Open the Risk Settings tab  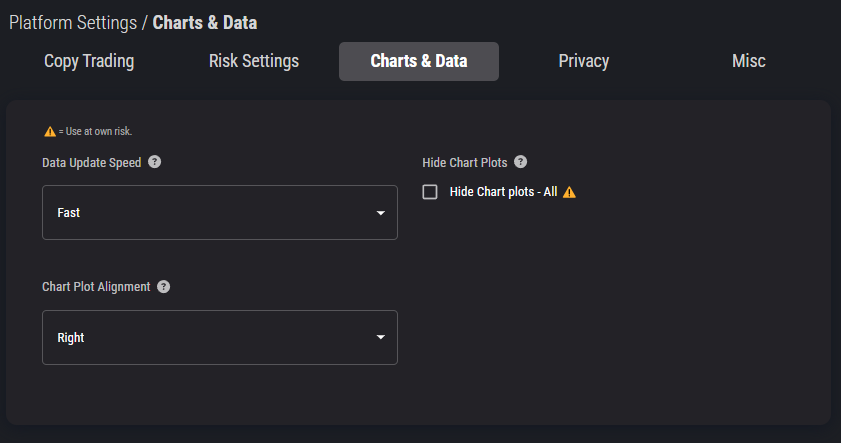click(x=254, y=61)
